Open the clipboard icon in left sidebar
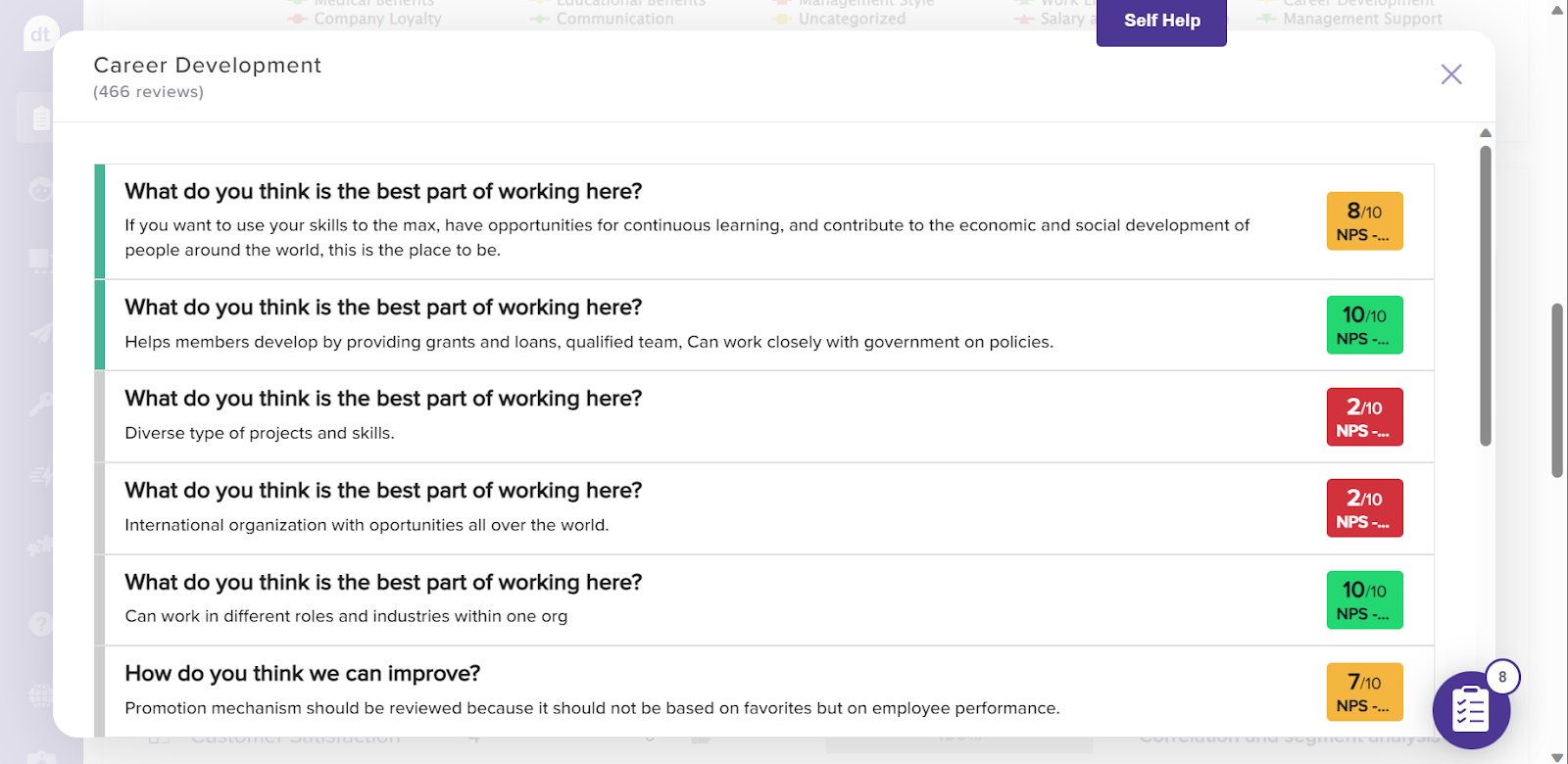This screenshot has height=764, width=1568. click(x=40, y=119)
